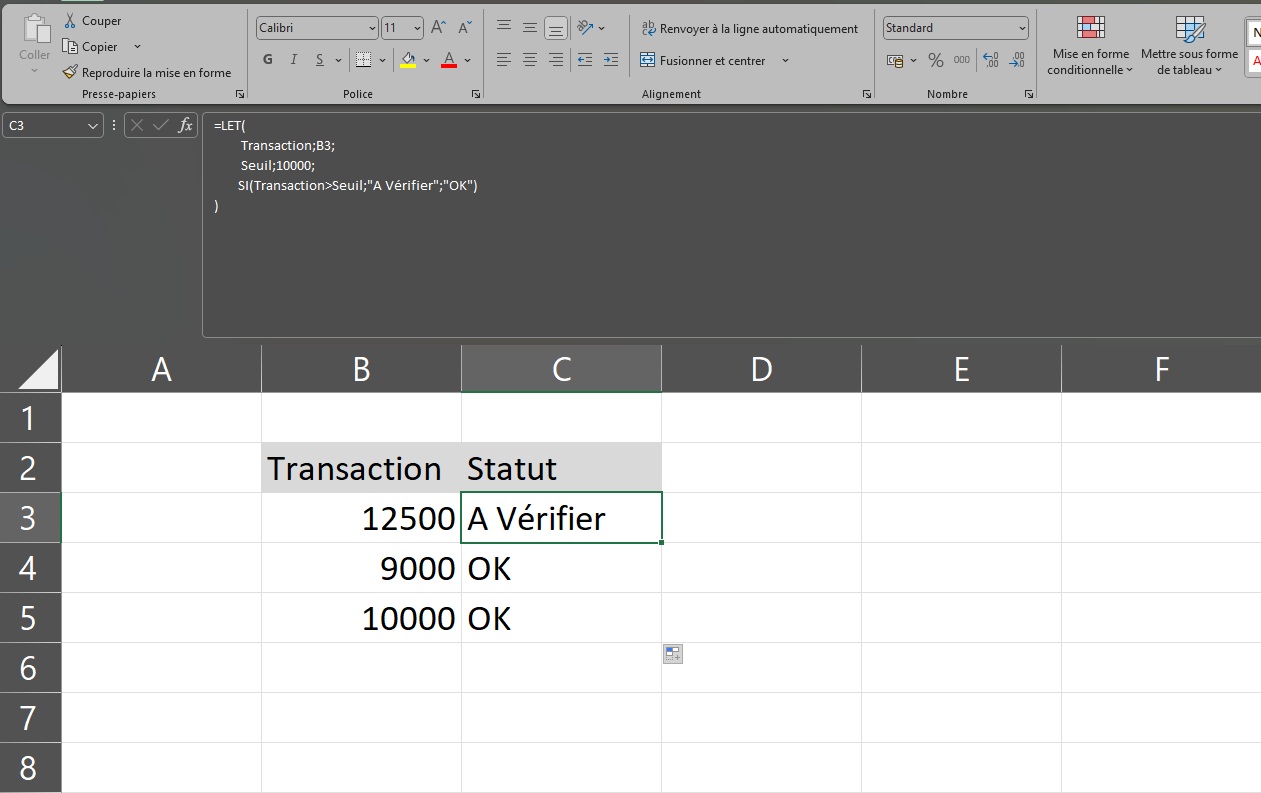
Task: Apply the red font color A
Action: click(x=449, y=60)
